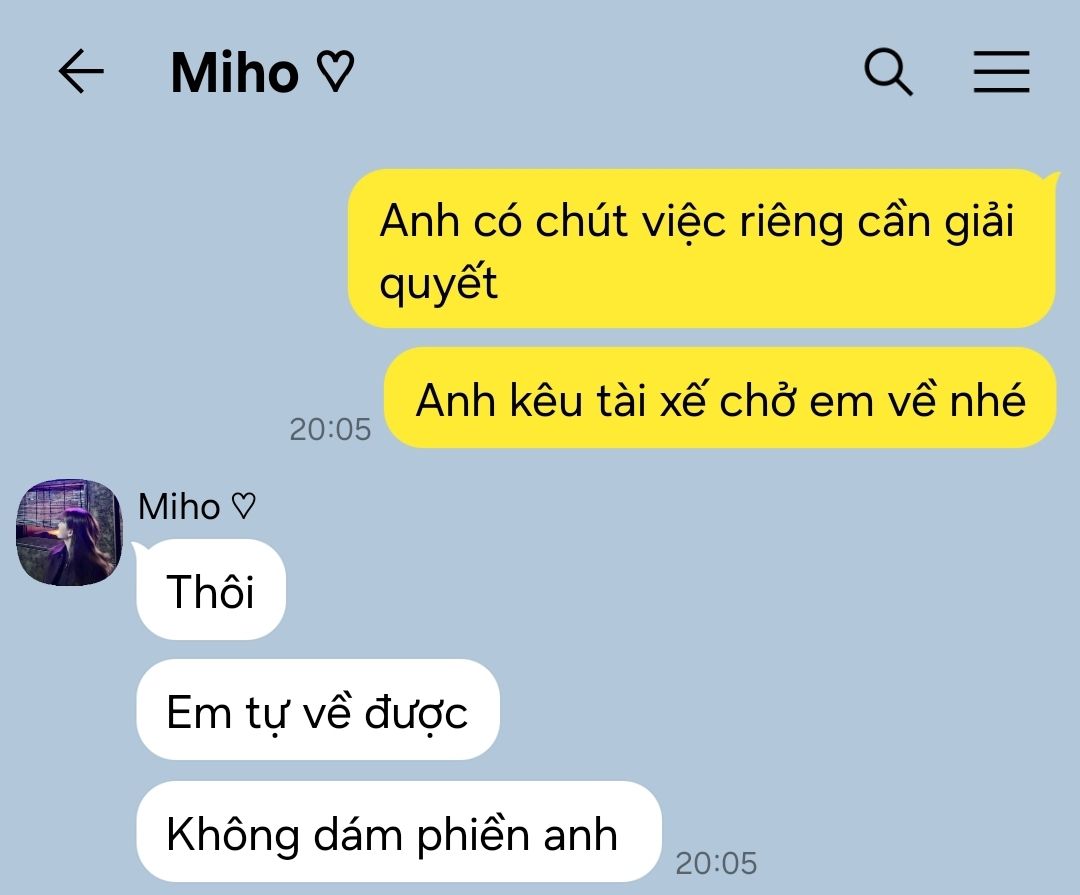
Task: Click the word "được" in the white bubble
Action: click(x=416, y=712)
